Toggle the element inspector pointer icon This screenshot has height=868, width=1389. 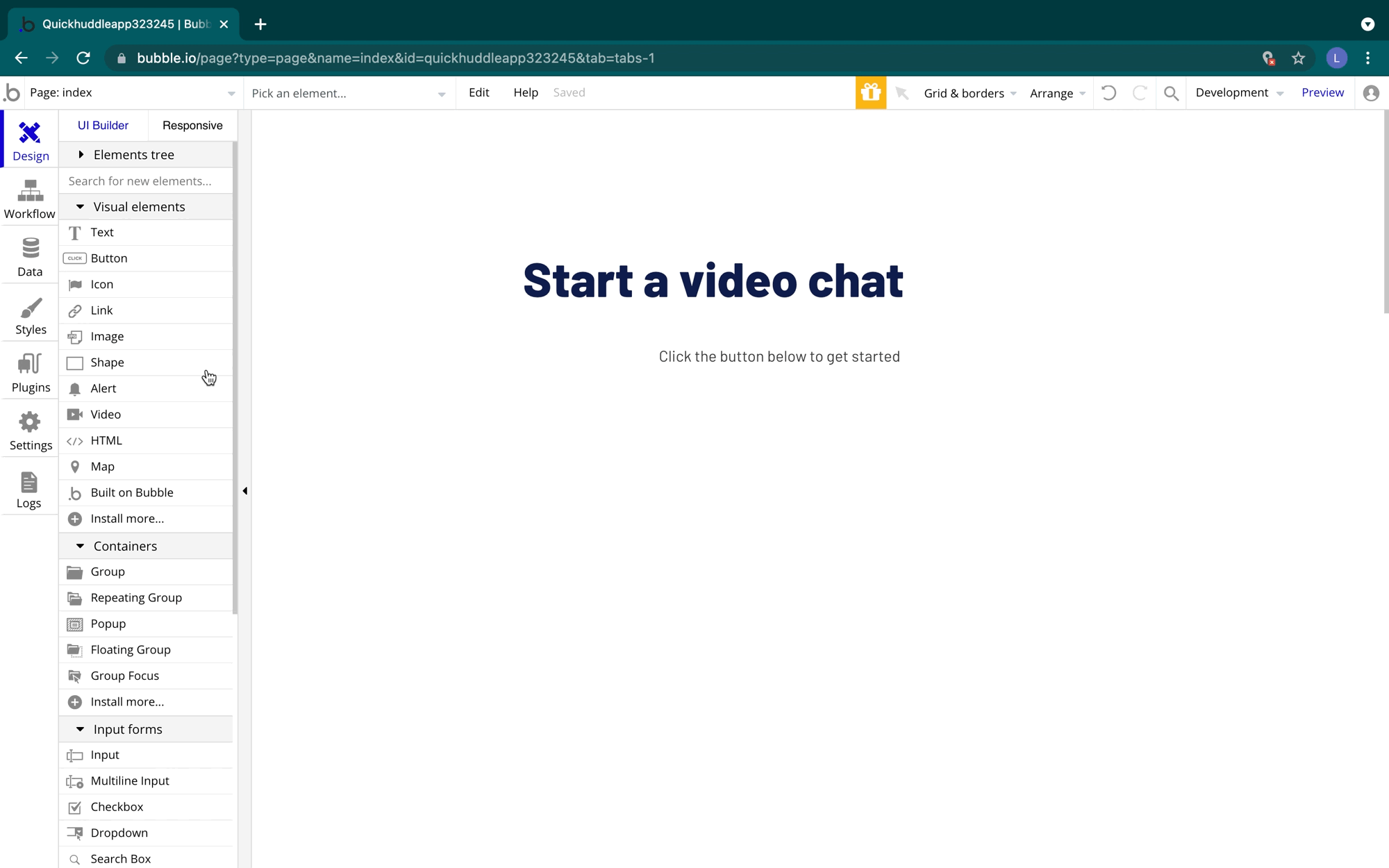901,93
